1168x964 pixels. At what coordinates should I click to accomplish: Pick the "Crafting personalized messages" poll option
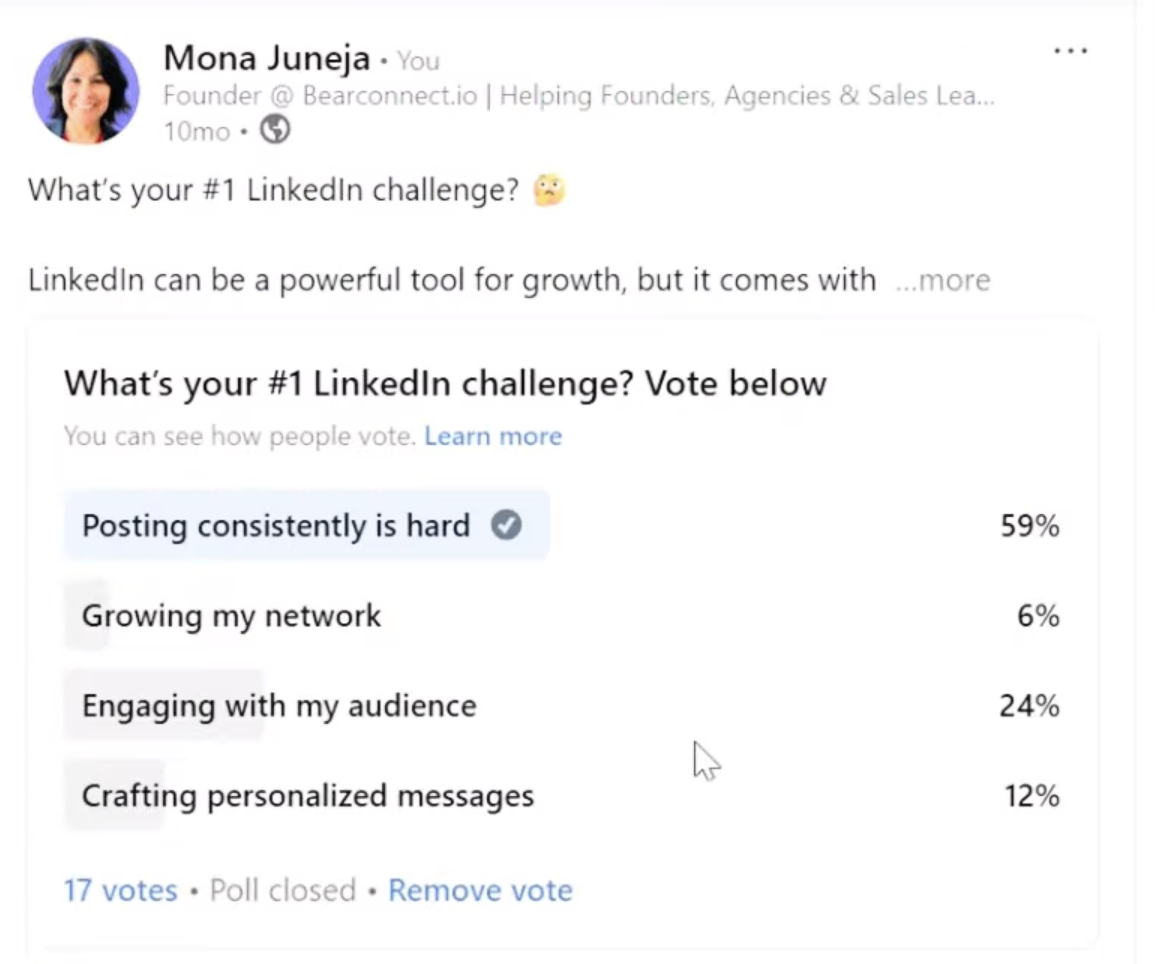[308, 796]
